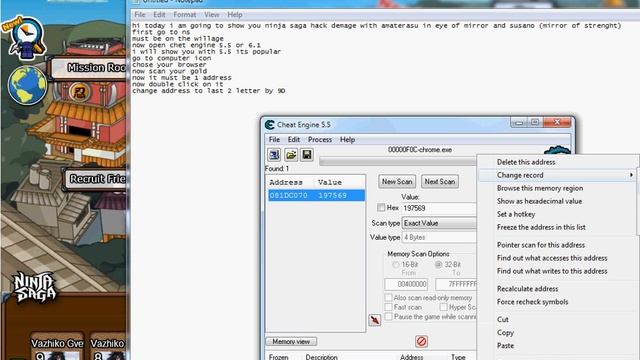The image size is (640, 360).
Task: Choose Find out what writes to this address
Action: click(x=552, y=271)
